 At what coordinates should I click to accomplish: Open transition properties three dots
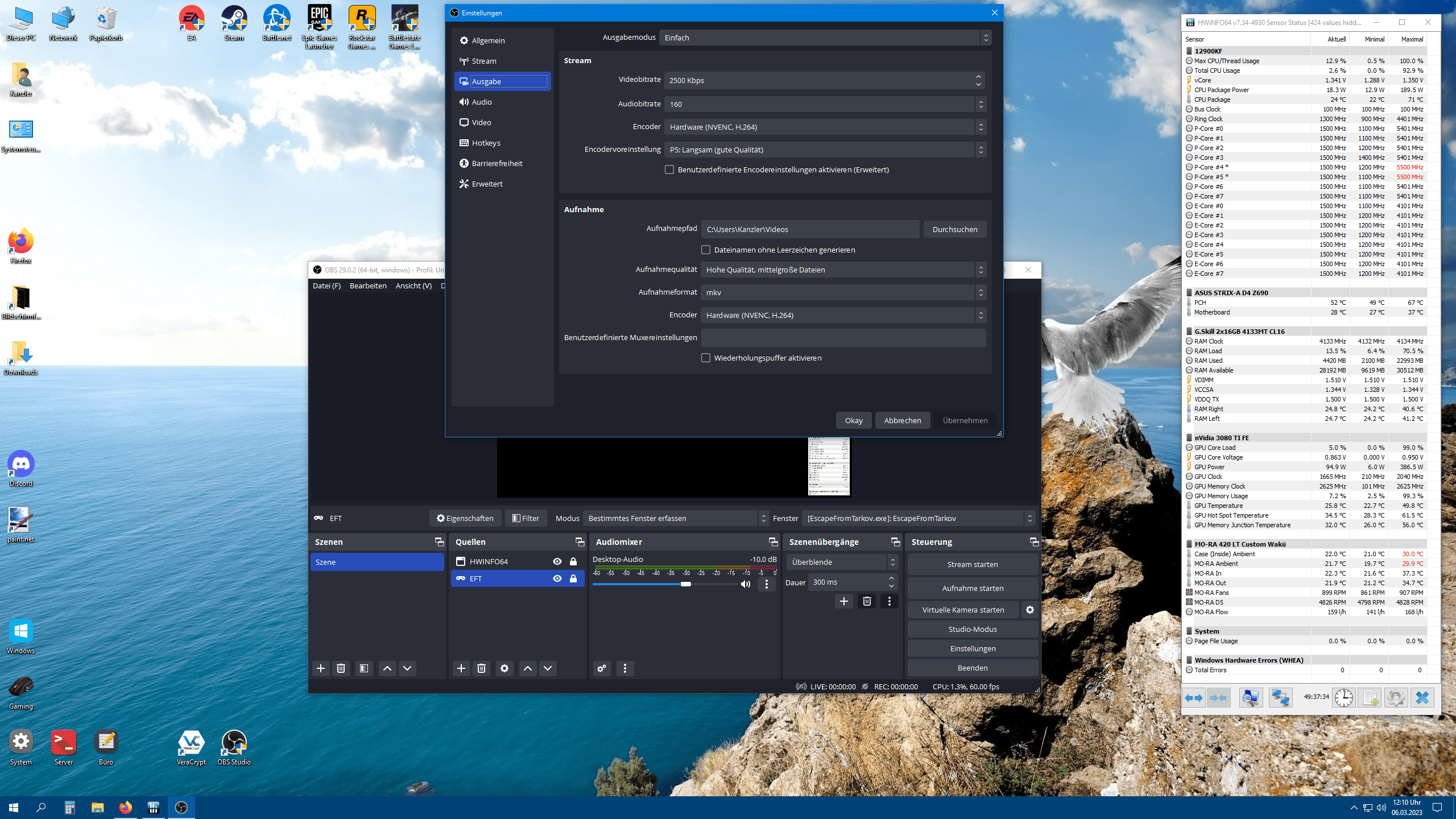point(890,601)
